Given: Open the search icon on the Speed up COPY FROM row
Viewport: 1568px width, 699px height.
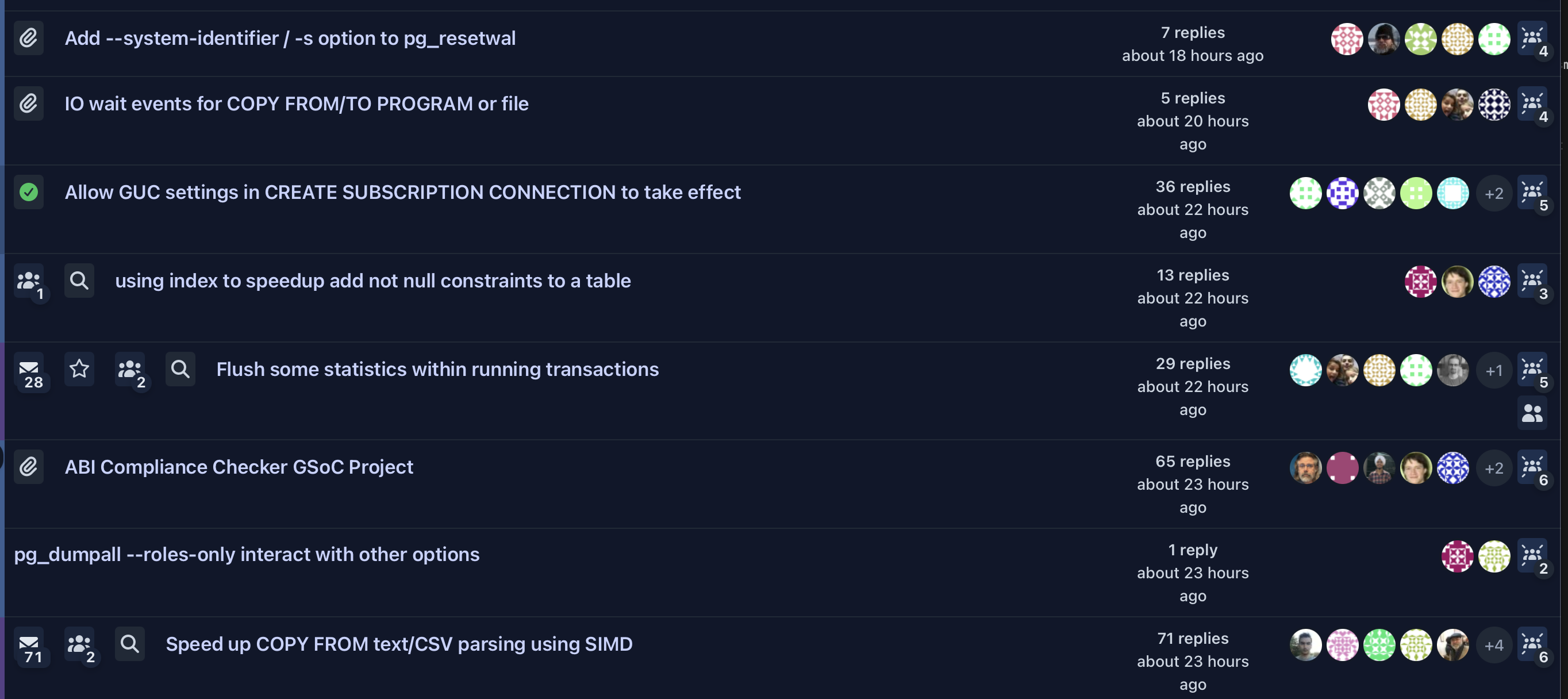Looking at the screenshot, I should (x=130, y=644).
